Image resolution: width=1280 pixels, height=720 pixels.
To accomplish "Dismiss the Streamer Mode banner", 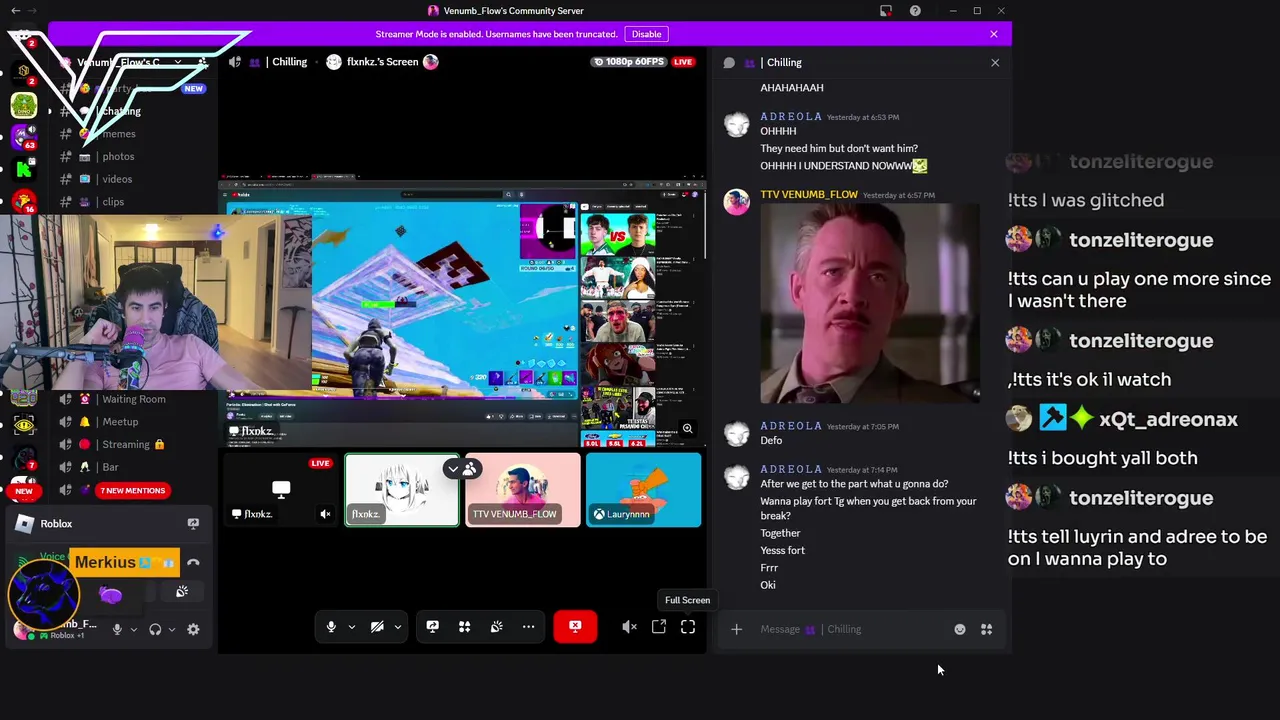I will click(x=994, y=34).
